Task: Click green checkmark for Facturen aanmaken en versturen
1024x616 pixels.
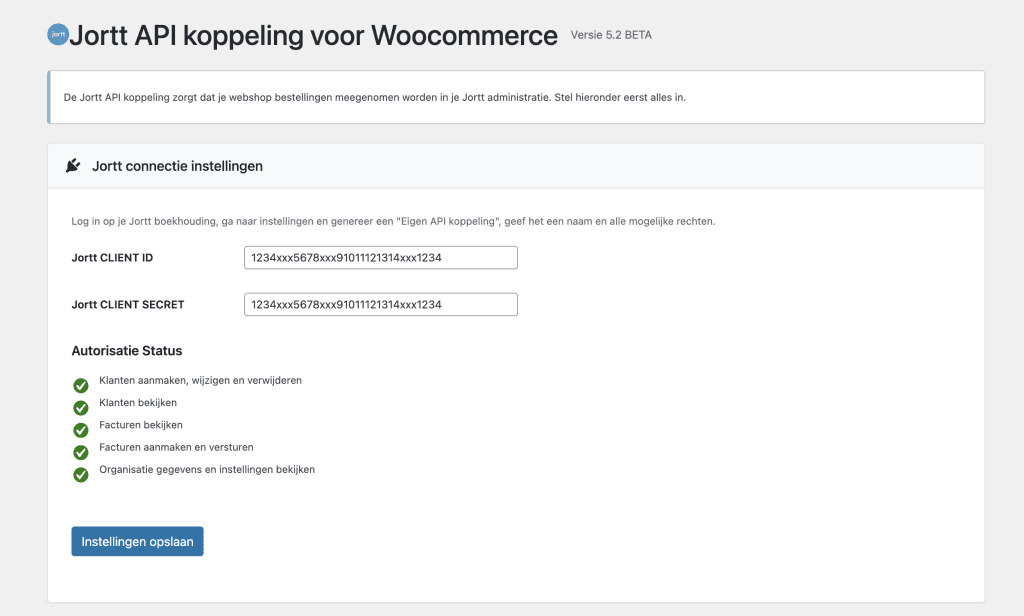Action: [81, 452]
